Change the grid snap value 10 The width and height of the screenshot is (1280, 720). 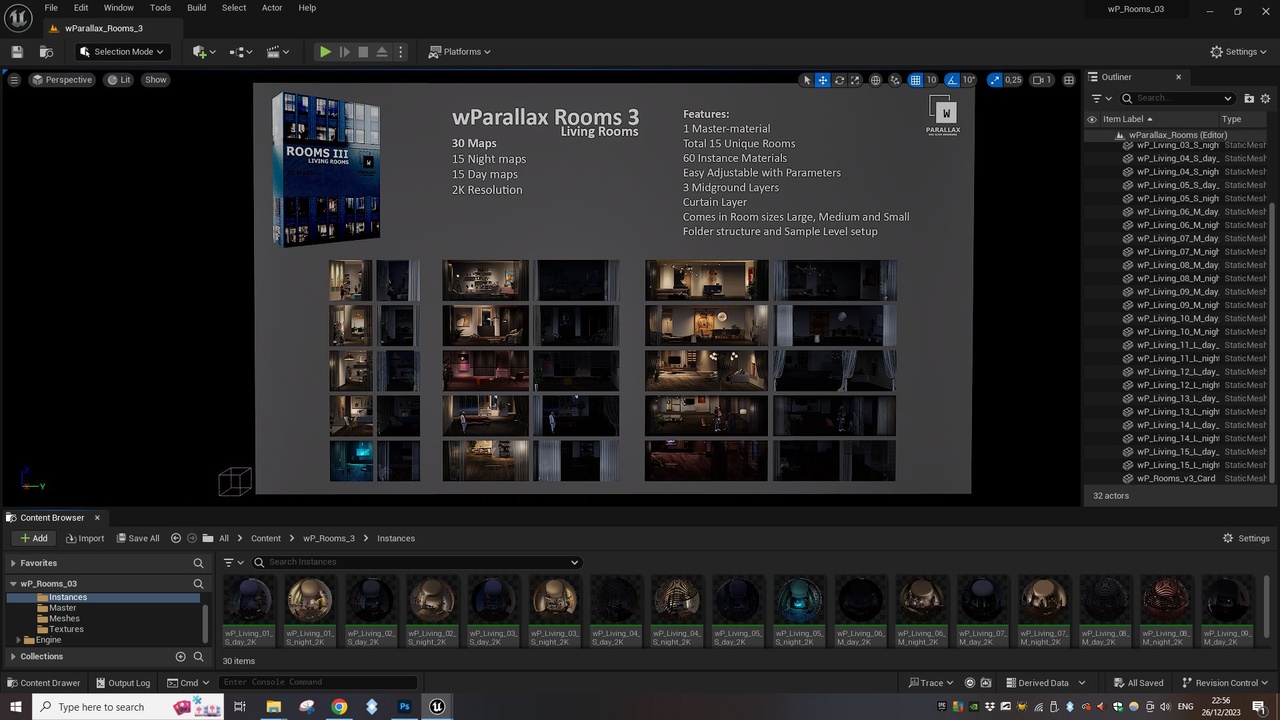click(x=931, y=80)
